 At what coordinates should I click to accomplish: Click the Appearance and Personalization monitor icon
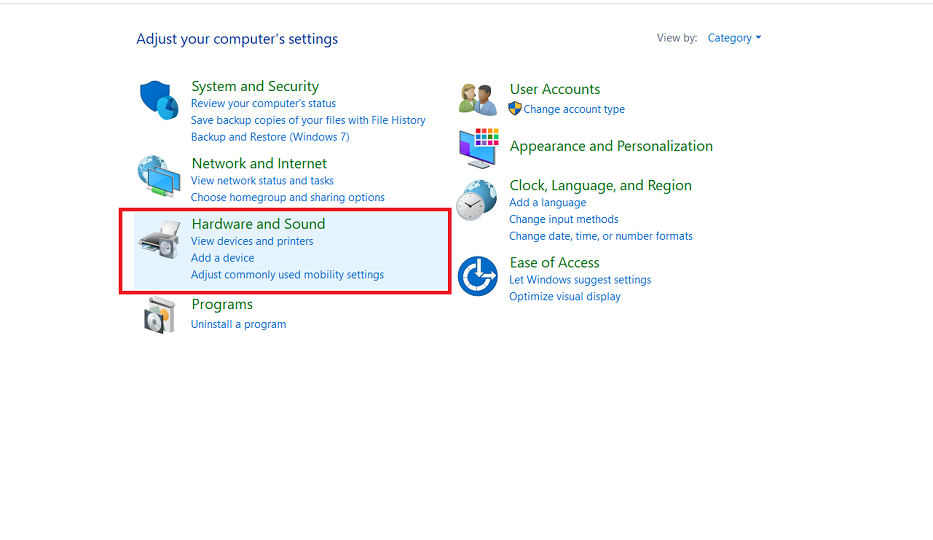pyautogui.click(x=478, y=148)
